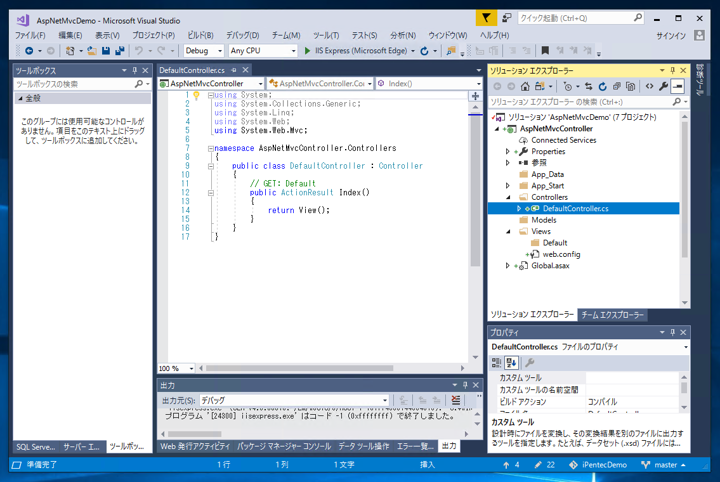Switch Properties panel to Alphabetical sort
The height and width of the screenshot is (482, 720).
[511, 363]
